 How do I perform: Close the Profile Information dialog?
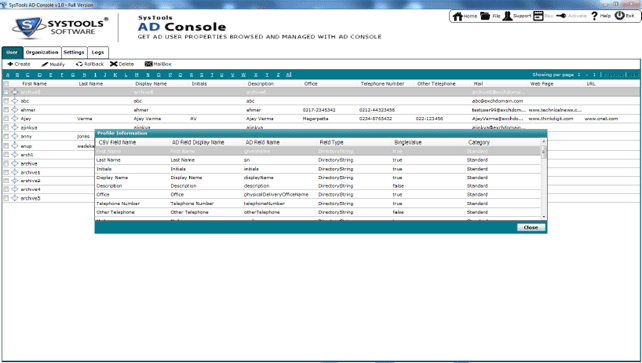(531, 228)
